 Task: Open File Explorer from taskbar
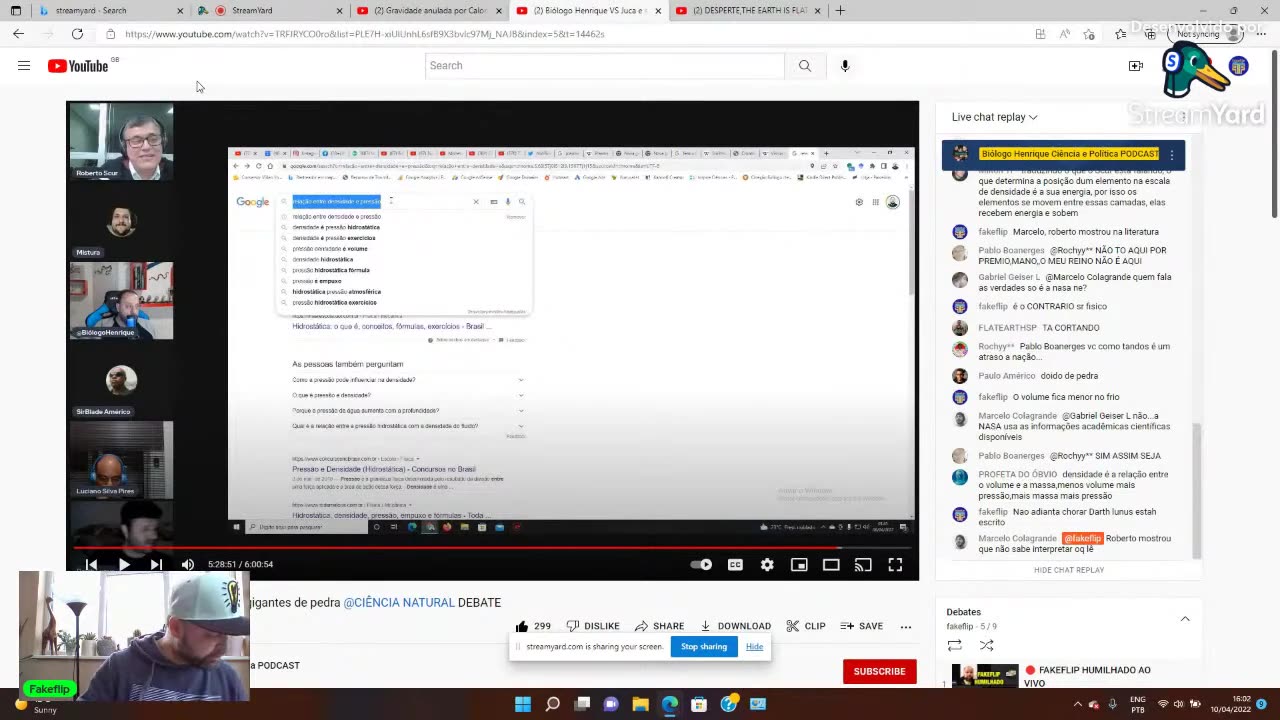[x=641, y=704]
